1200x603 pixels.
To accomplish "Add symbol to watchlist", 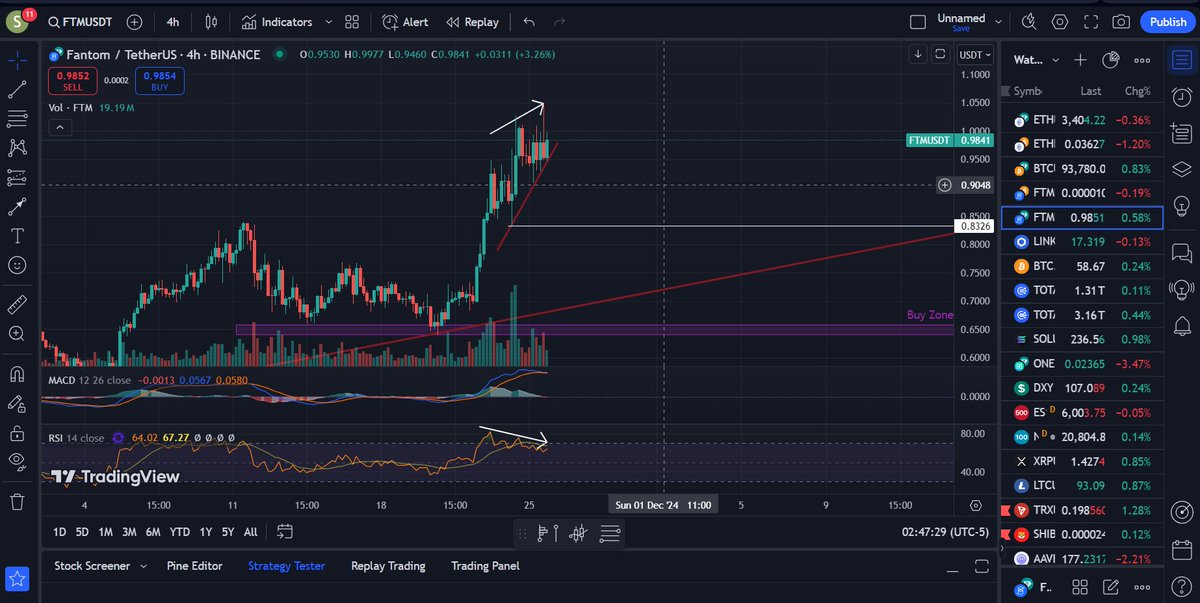I will tap(1080, 60).
